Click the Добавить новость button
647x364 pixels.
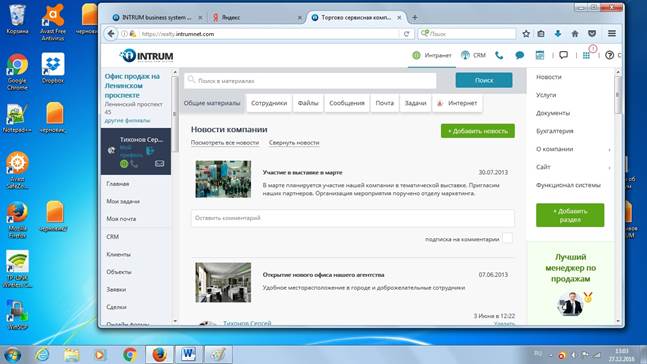(x=477, y=131)
